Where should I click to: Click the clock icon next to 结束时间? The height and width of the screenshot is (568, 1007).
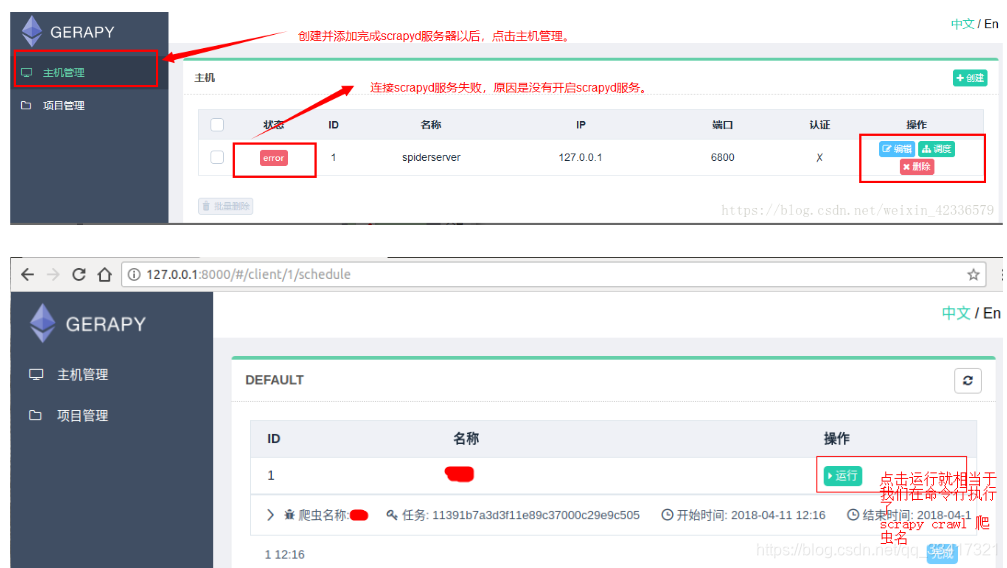(853, 515)
